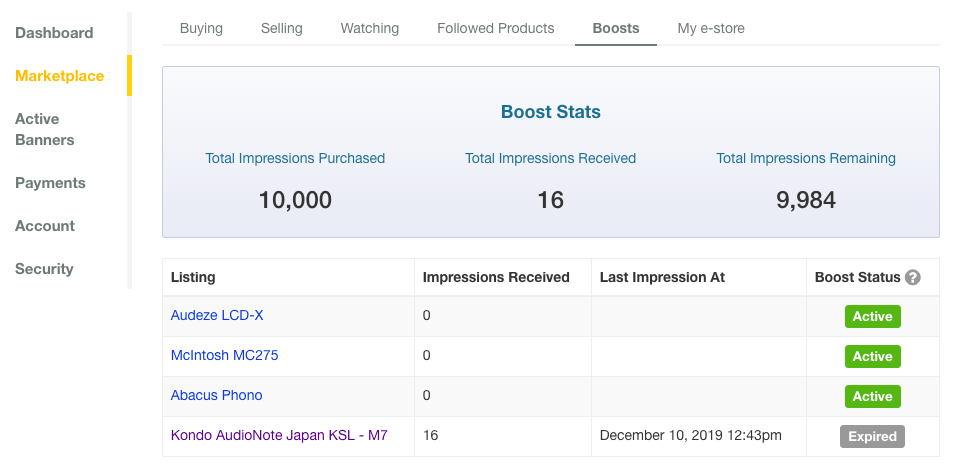This screenshot has height=469, width=956.
Task: Select the Boosts tab
Action: (x=616, y=29)
